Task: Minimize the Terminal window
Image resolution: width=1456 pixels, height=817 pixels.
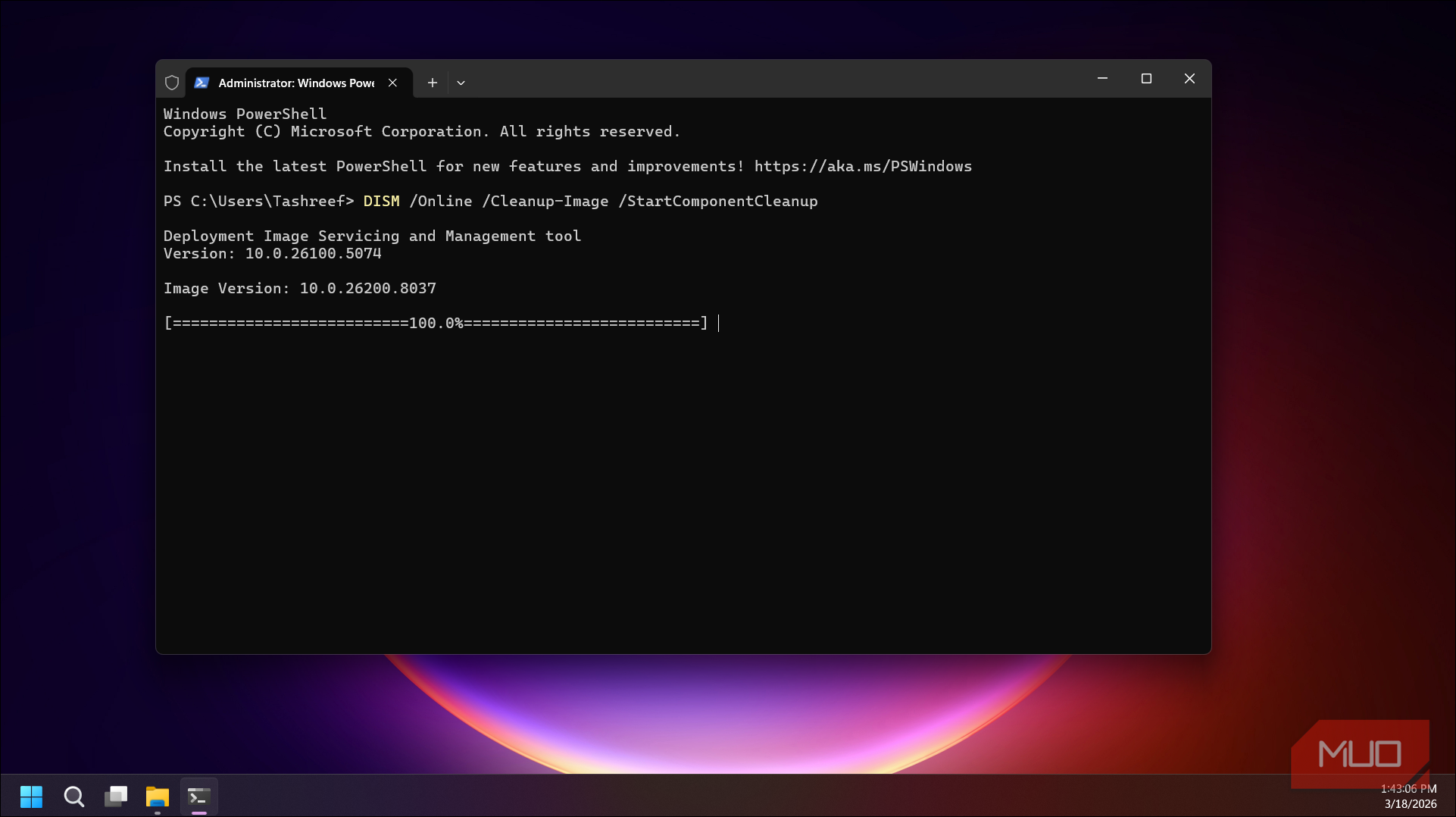Action: 1102,79
